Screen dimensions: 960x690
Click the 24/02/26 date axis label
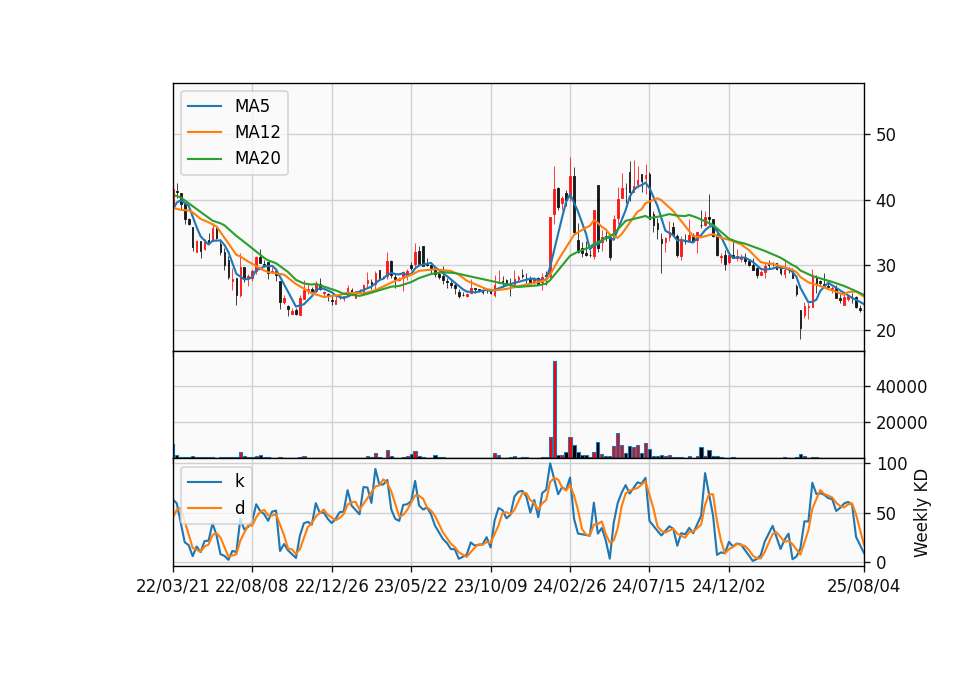[570, 586]
